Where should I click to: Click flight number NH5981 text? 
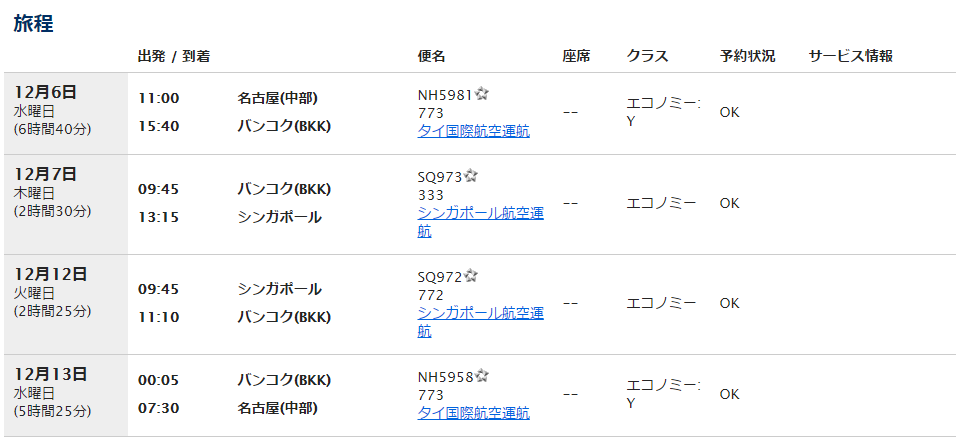click(445, 95)
